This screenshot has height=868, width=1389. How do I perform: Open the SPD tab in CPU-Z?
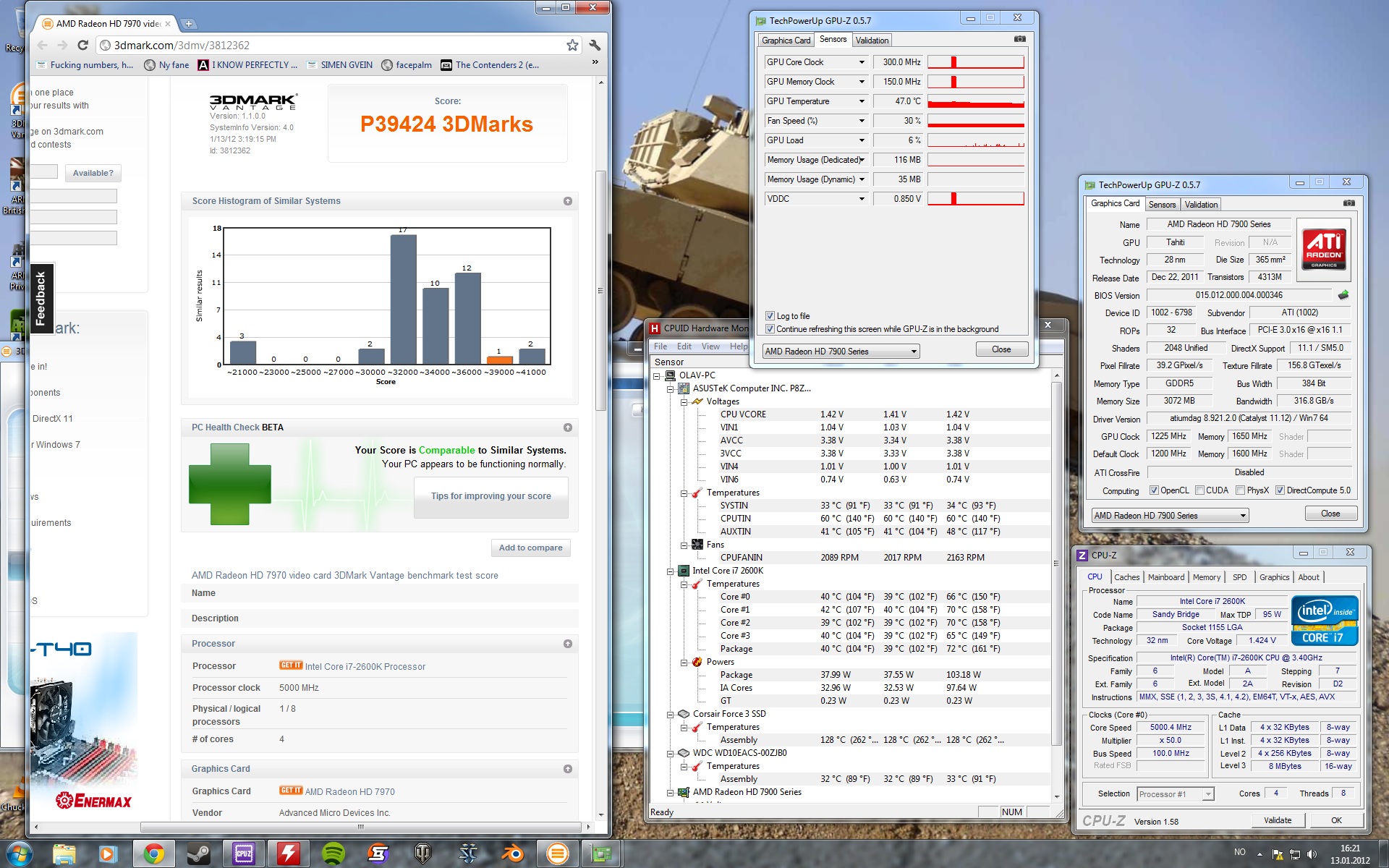point(1239,577)
